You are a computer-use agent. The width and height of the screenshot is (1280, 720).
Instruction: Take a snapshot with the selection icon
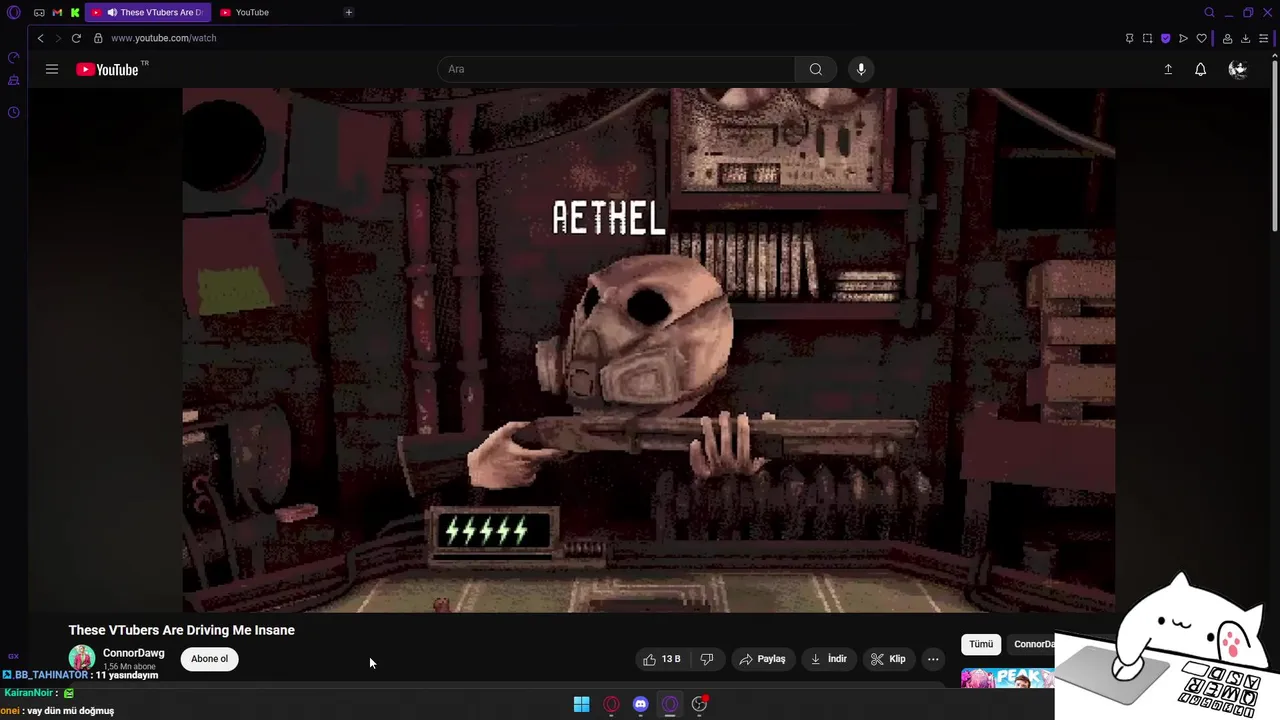[1147, 38]
